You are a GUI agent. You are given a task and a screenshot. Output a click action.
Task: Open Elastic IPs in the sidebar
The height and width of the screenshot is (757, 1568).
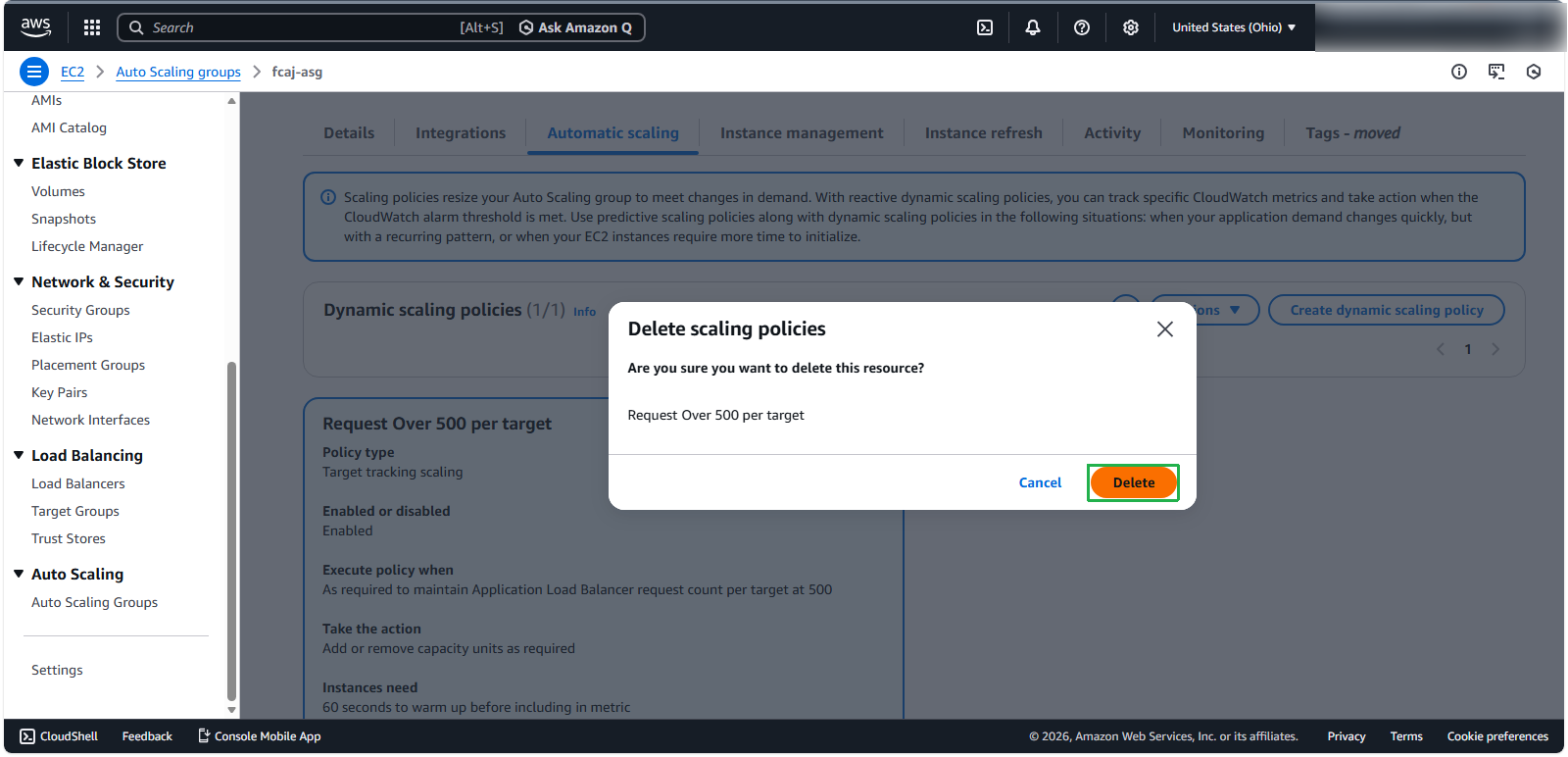click(62, 337)
